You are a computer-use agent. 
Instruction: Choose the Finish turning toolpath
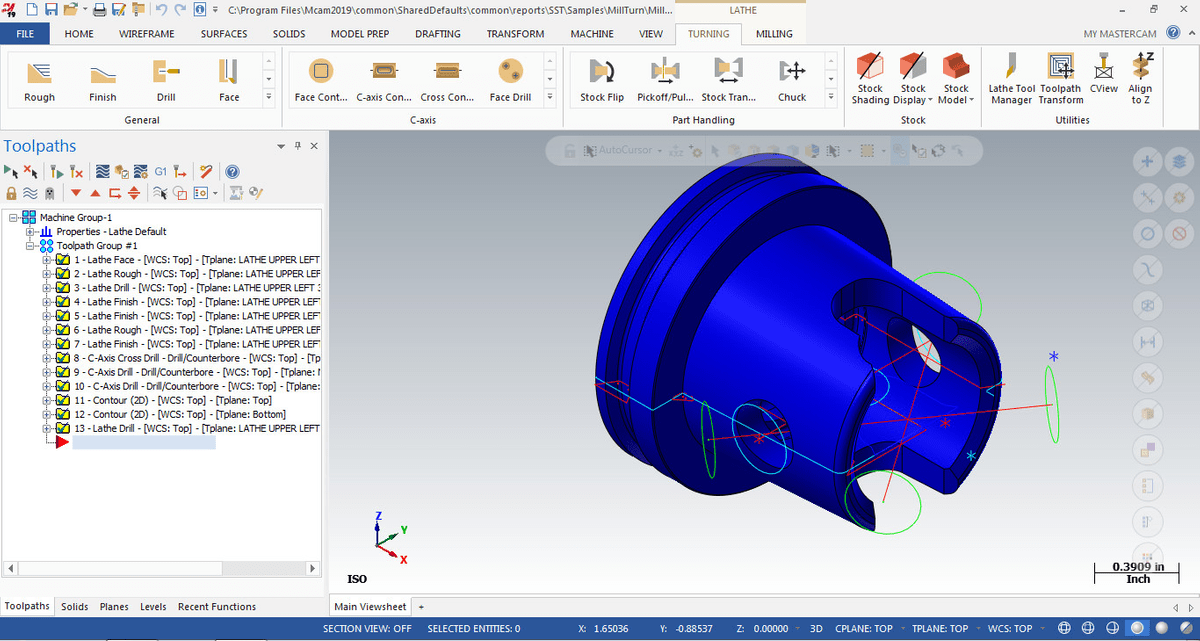[102, 78]
